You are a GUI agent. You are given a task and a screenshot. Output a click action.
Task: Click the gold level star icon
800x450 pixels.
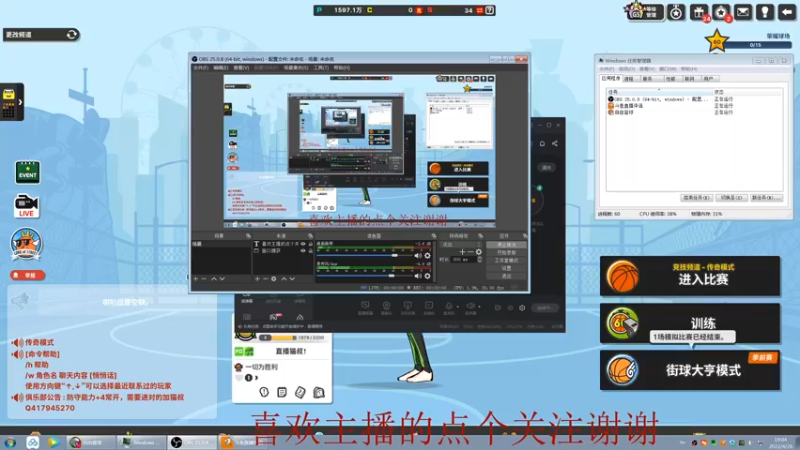[x=716, y=41]
